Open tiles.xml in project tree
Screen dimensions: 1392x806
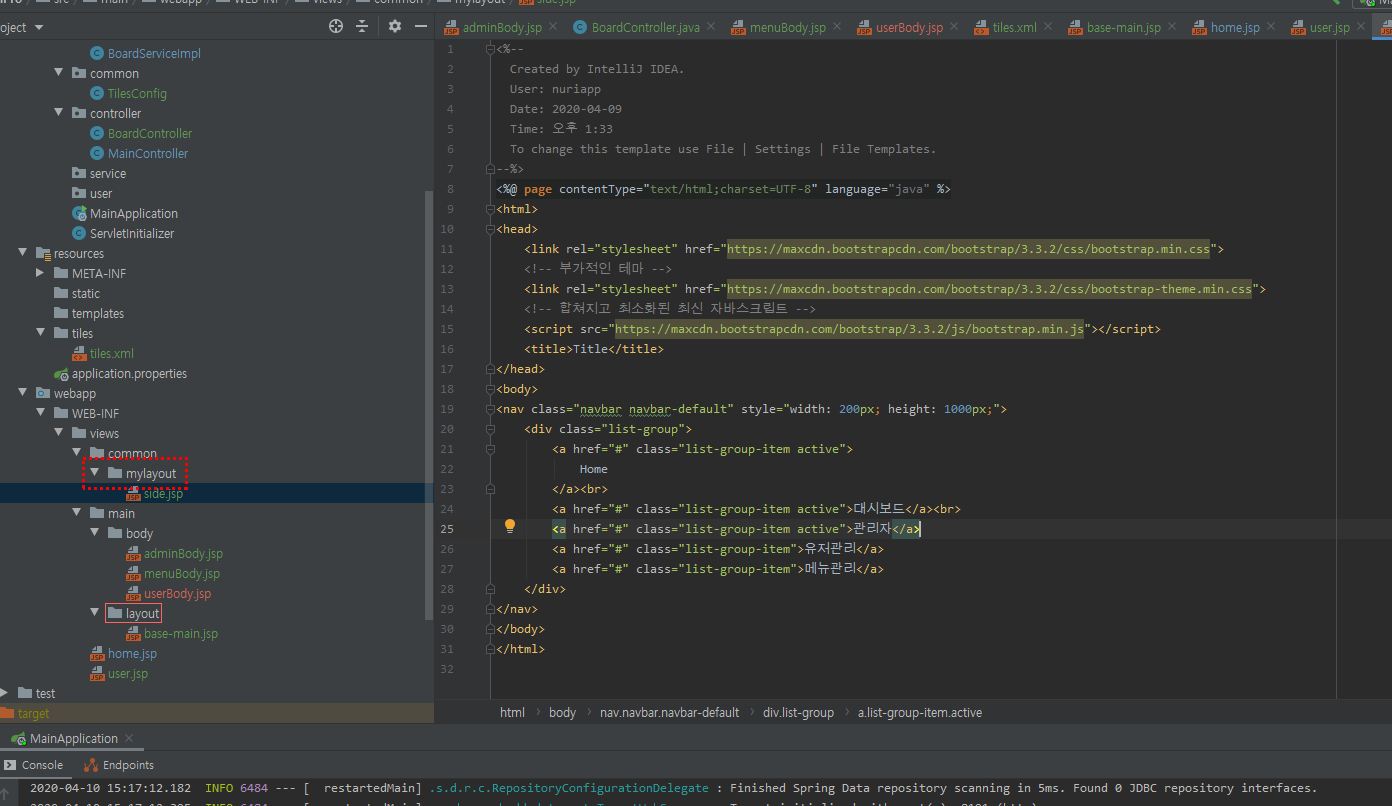pos(112,353)
